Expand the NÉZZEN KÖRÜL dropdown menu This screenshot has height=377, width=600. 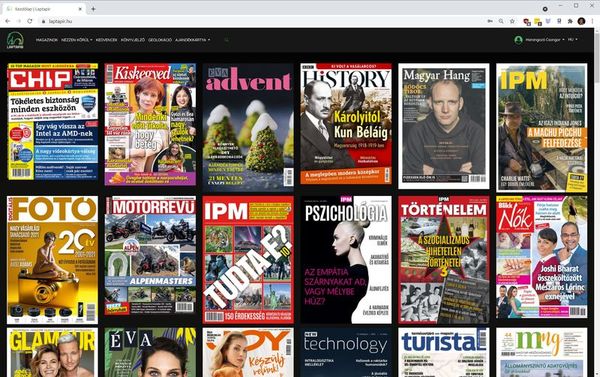click(x=77, y=40)
